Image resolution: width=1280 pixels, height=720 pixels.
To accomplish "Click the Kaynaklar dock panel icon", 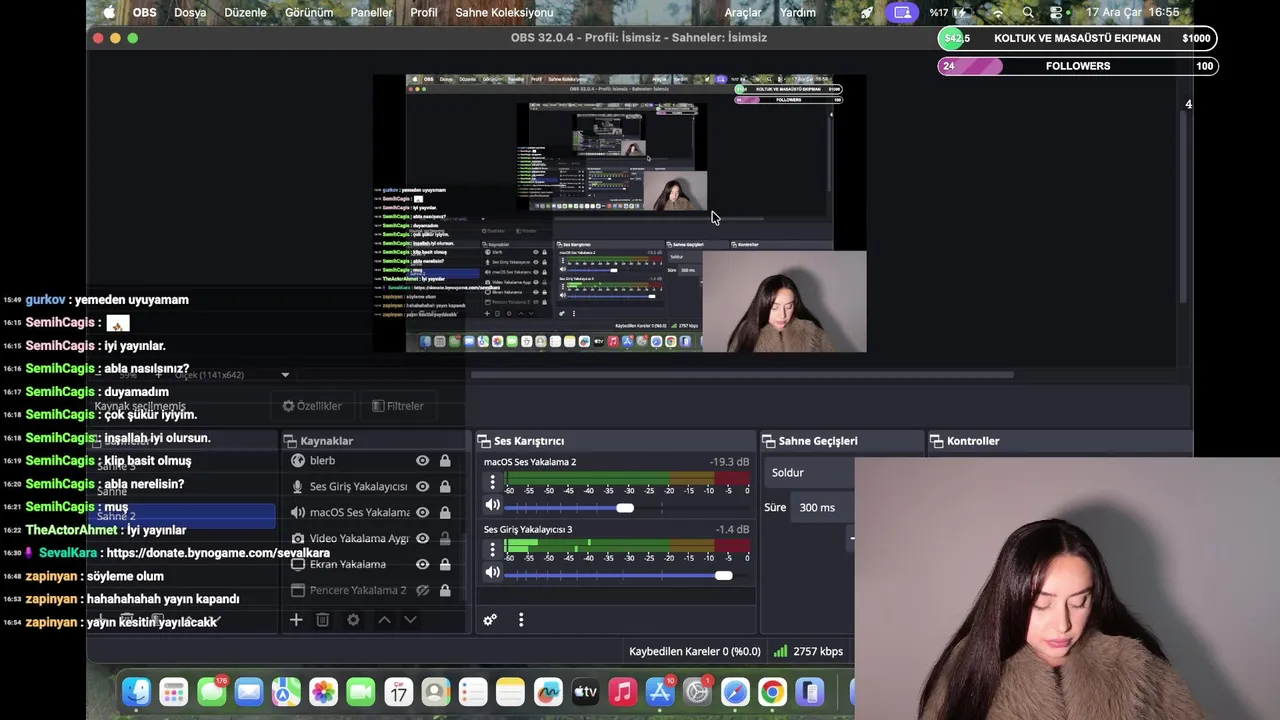I will pyautogui.click(x=290, y=441).
